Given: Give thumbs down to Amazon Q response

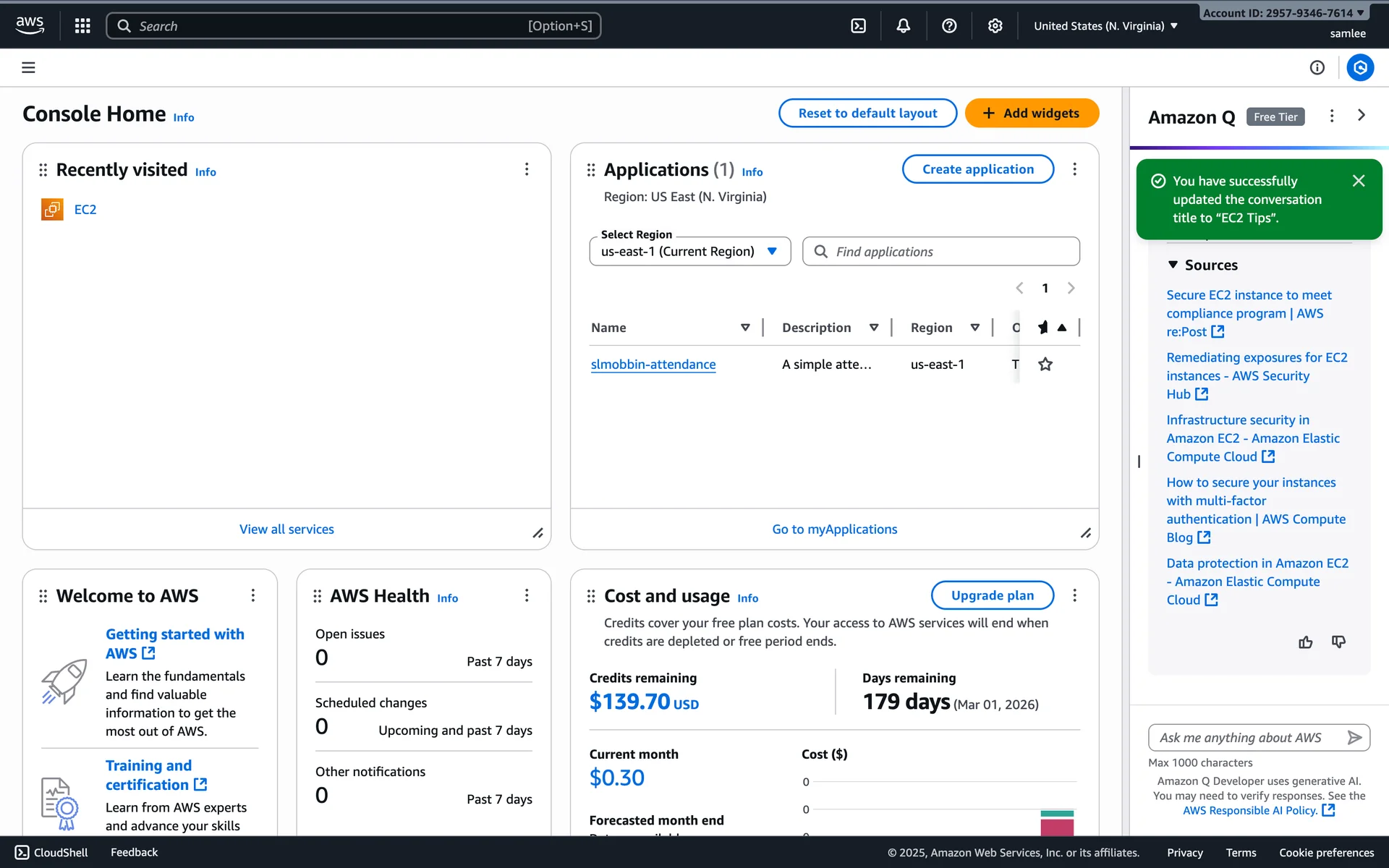Looking at the screenshot, I should 1338,642.
